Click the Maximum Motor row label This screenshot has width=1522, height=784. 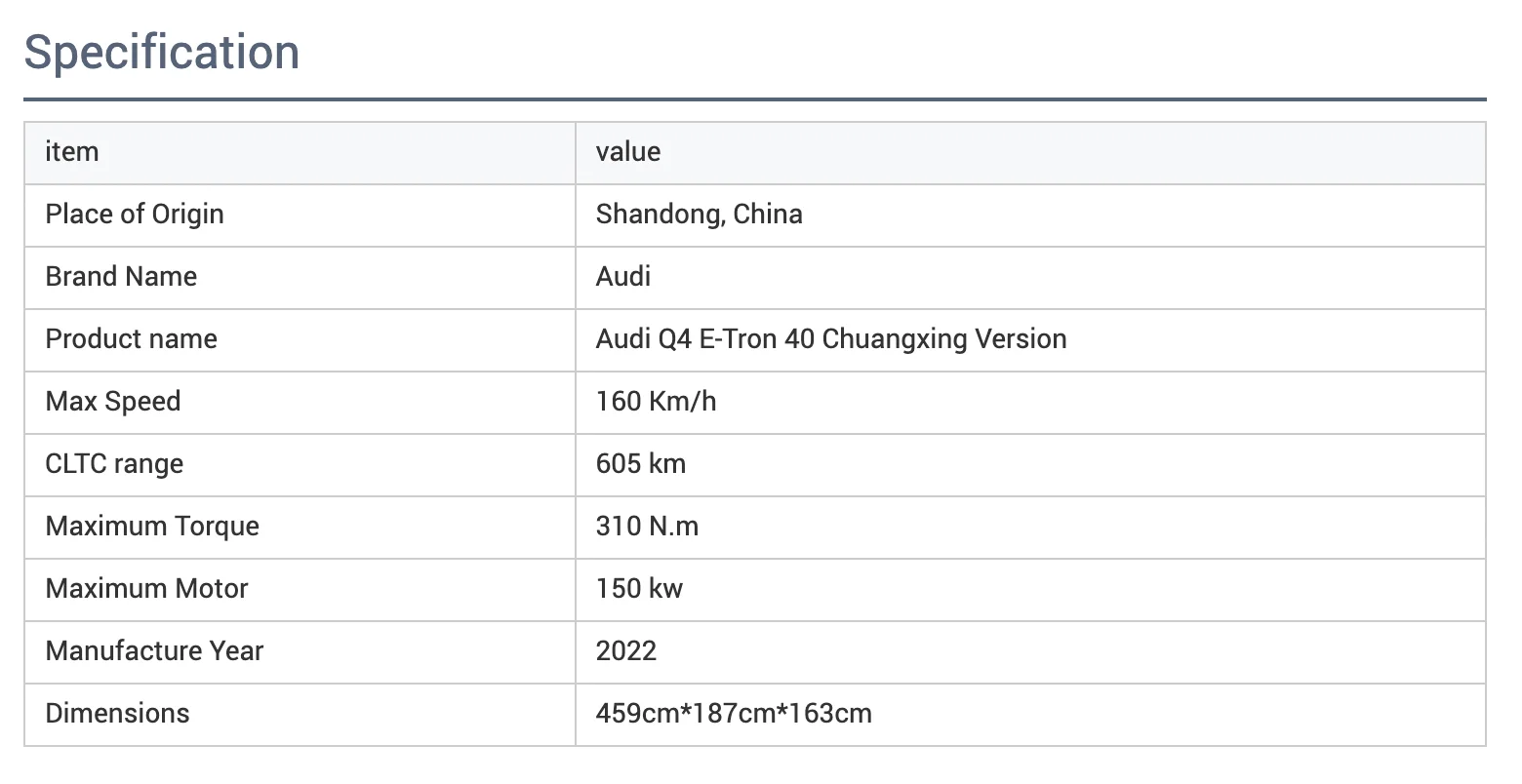(145, 589)
